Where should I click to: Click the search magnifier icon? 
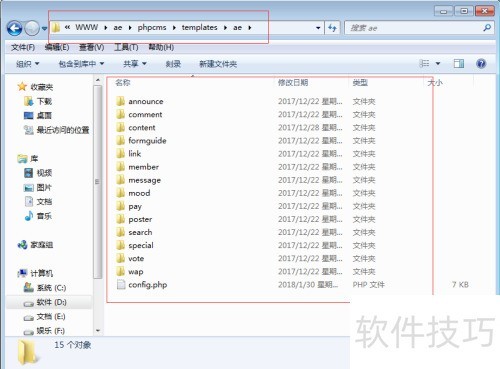[487, 28]
